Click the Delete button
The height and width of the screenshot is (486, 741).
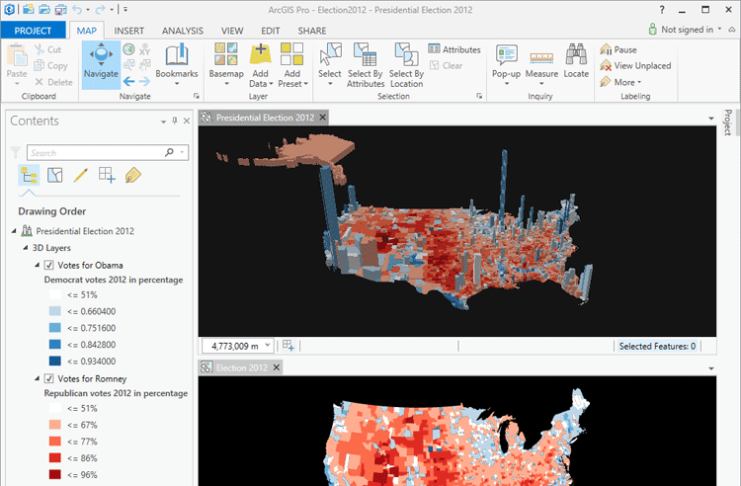coord(53,82)
